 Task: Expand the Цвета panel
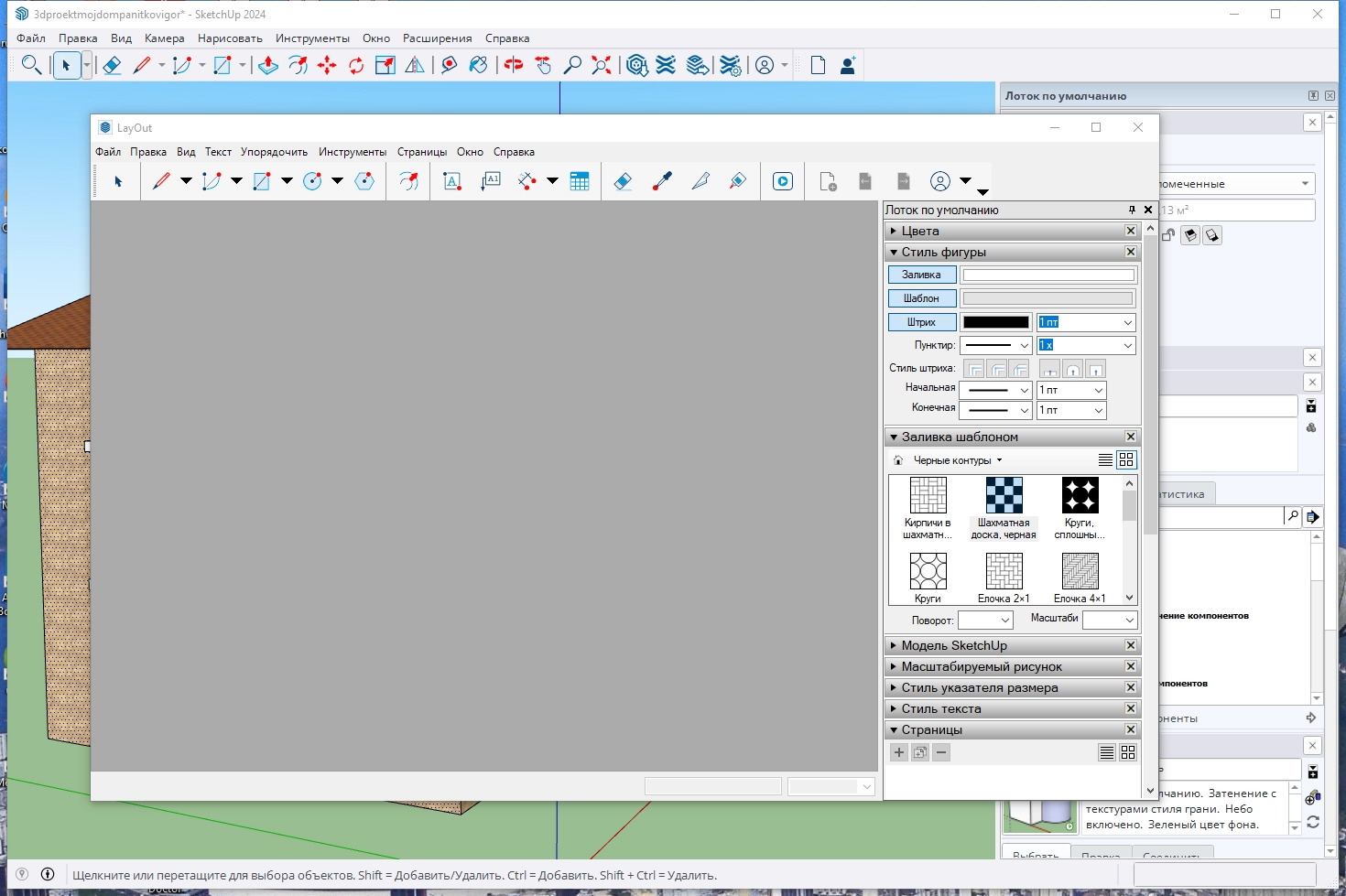click(x=920, y=232)
